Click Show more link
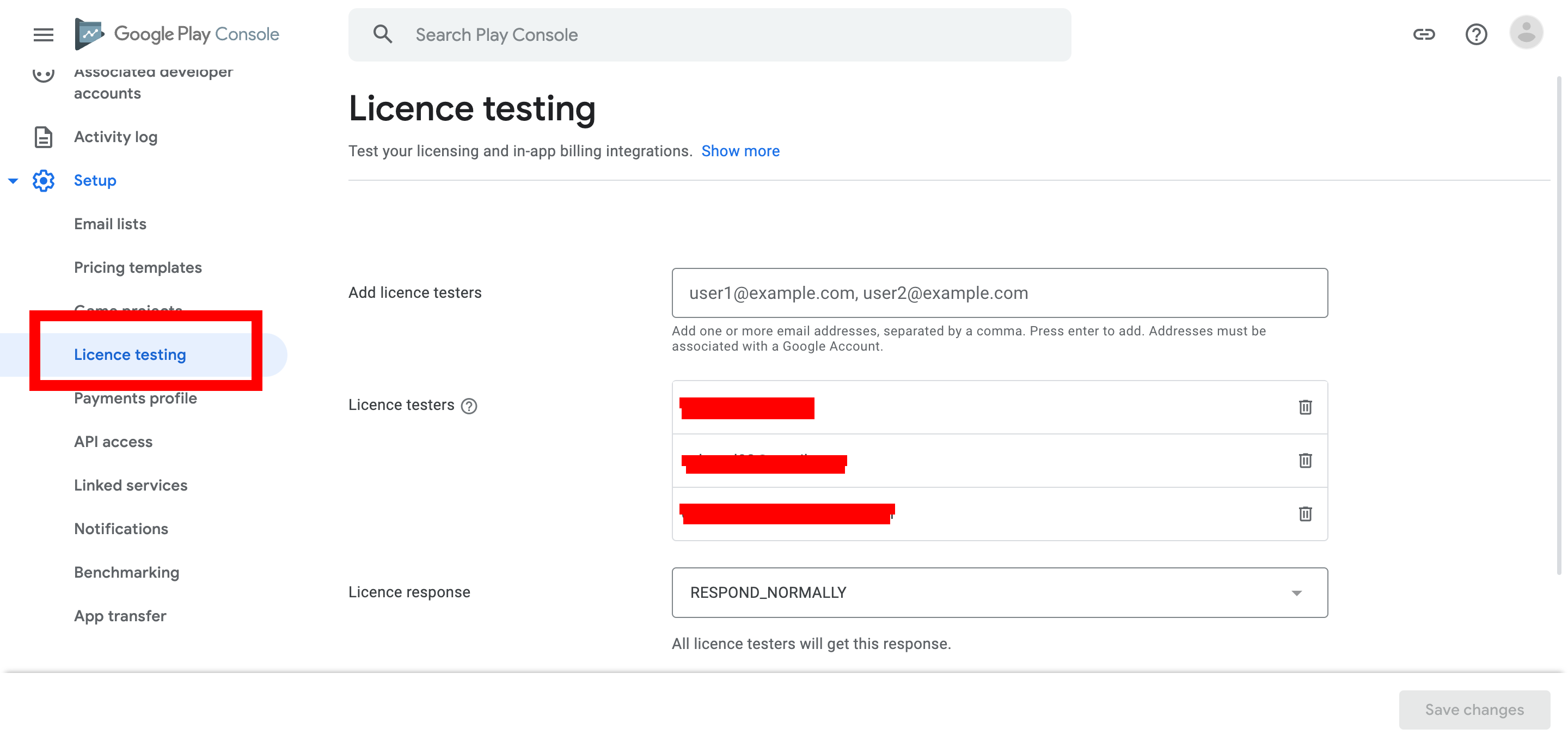Screen dimensions: 1568x747 point(739,151)
